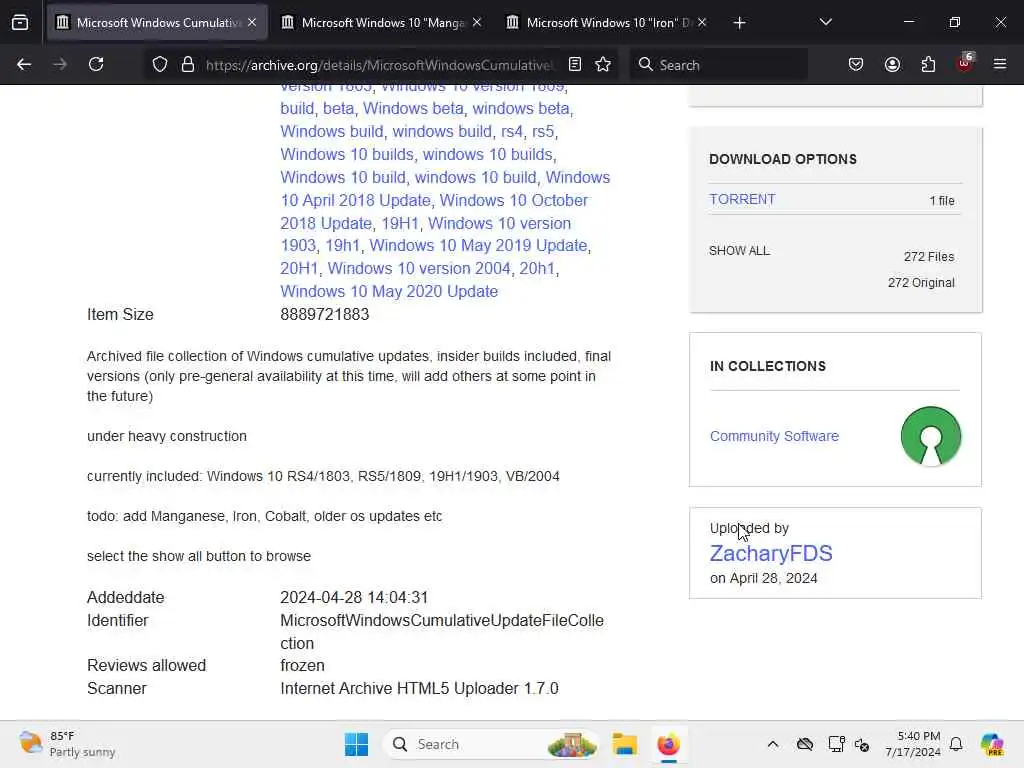Bookmark this page with star
1024x768 pixels.
603,64
